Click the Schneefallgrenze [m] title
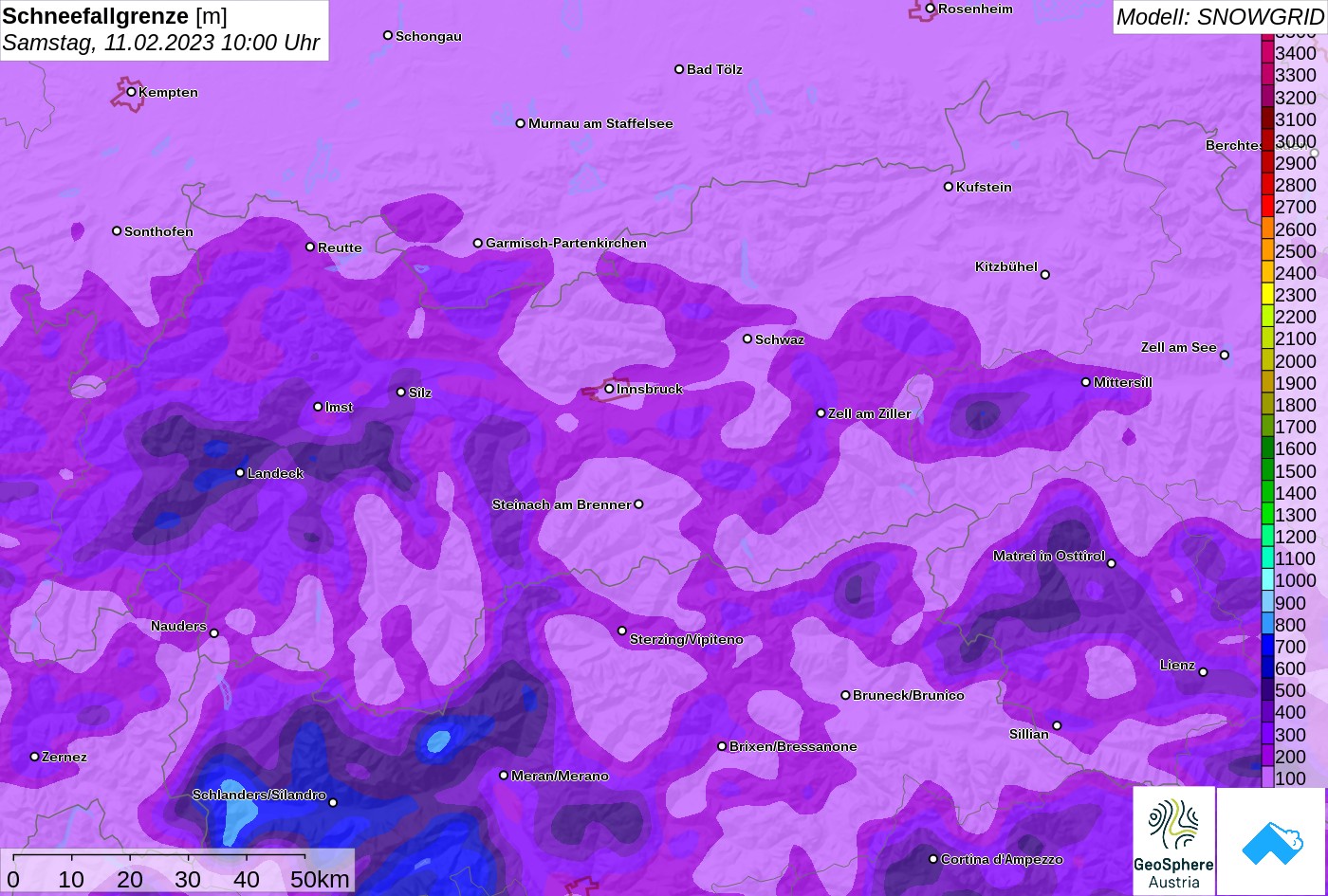This screenshot has height=896, width=1328. (x=115, y=16)
